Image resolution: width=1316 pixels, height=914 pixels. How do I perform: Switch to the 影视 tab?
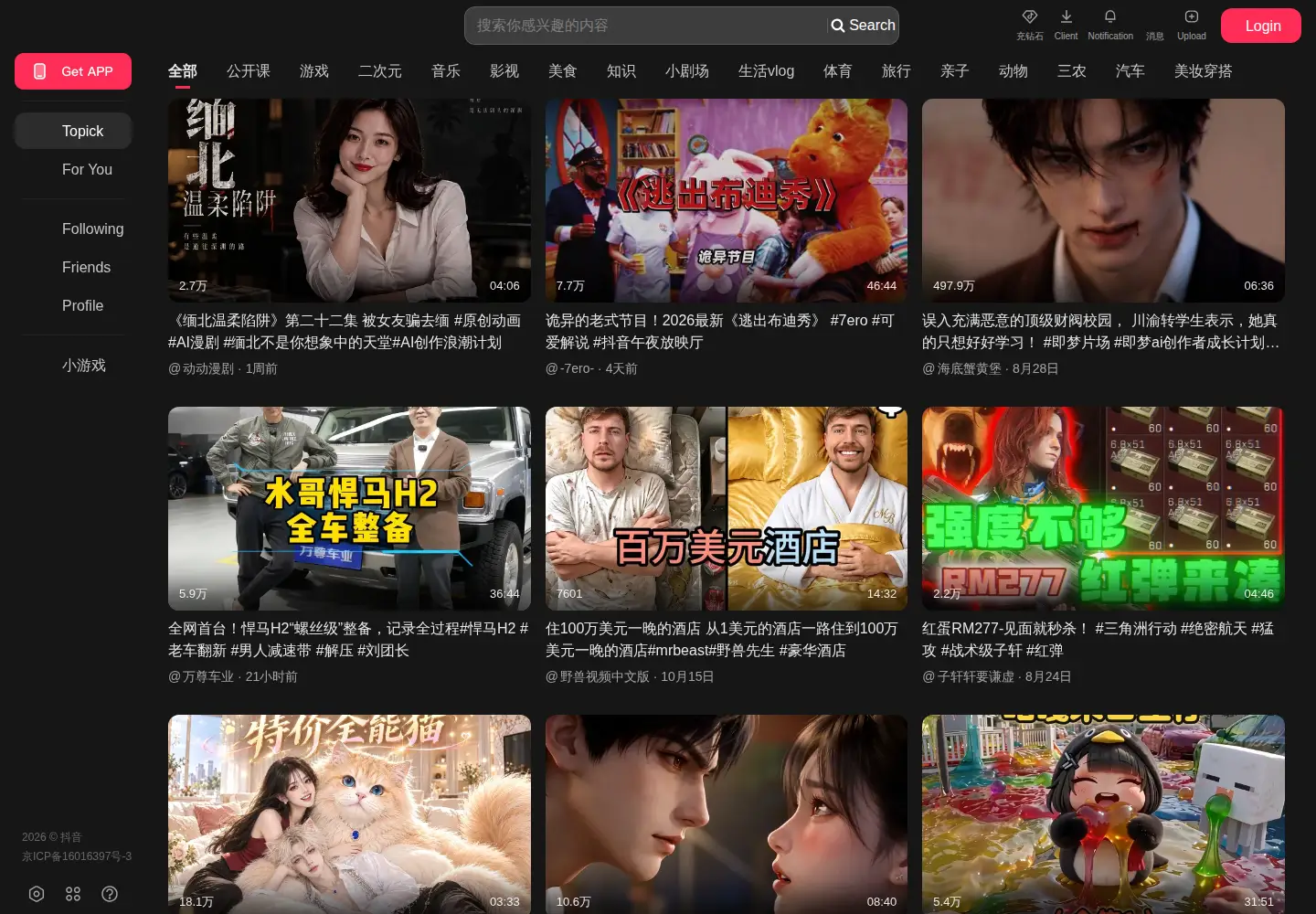click(x=504, y=71)
